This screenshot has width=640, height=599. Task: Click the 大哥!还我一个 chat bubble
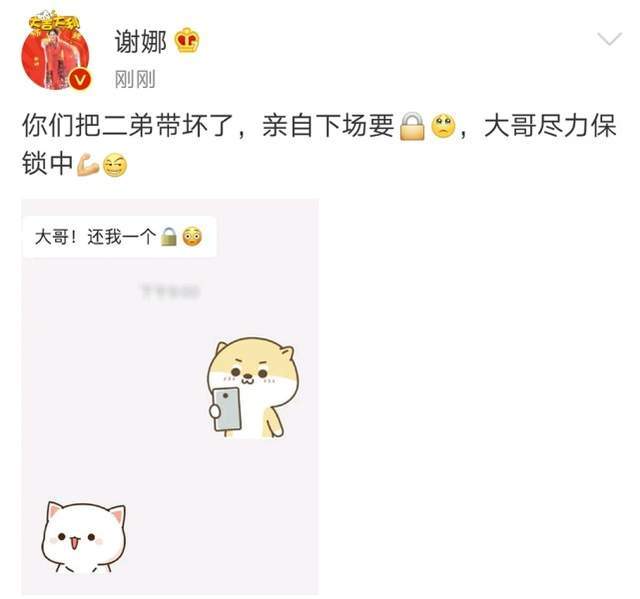pos(119,237)
